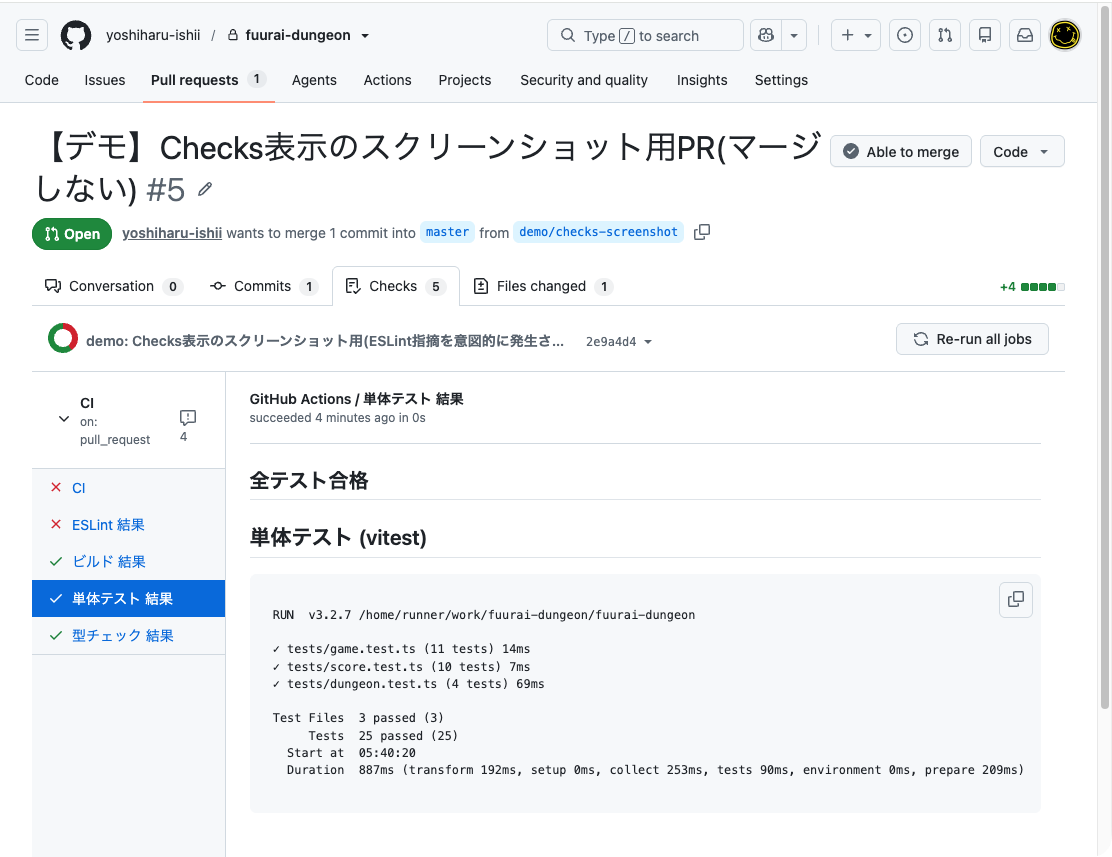The width and height of the screenshot is (1112, 857).
Task: Open the Pull requests tab
Action: (208, 80)
